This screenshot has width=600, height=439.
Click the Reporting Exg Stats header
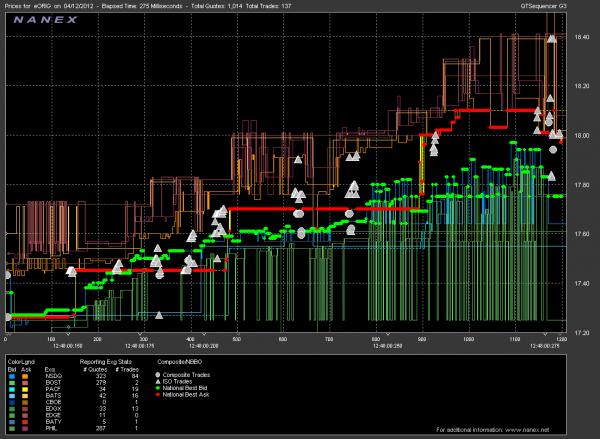point(106,359)
